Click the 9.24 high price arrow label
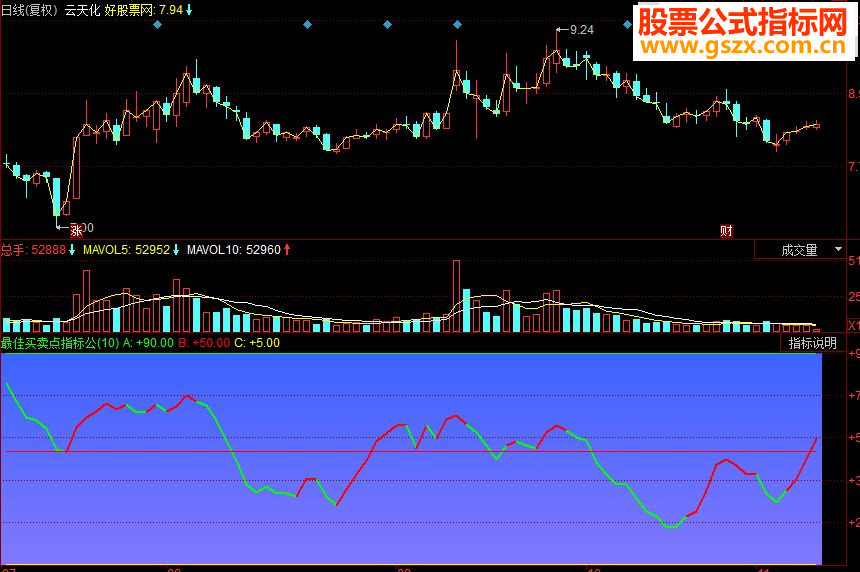860x572 pixels. [x=575, y=30]
